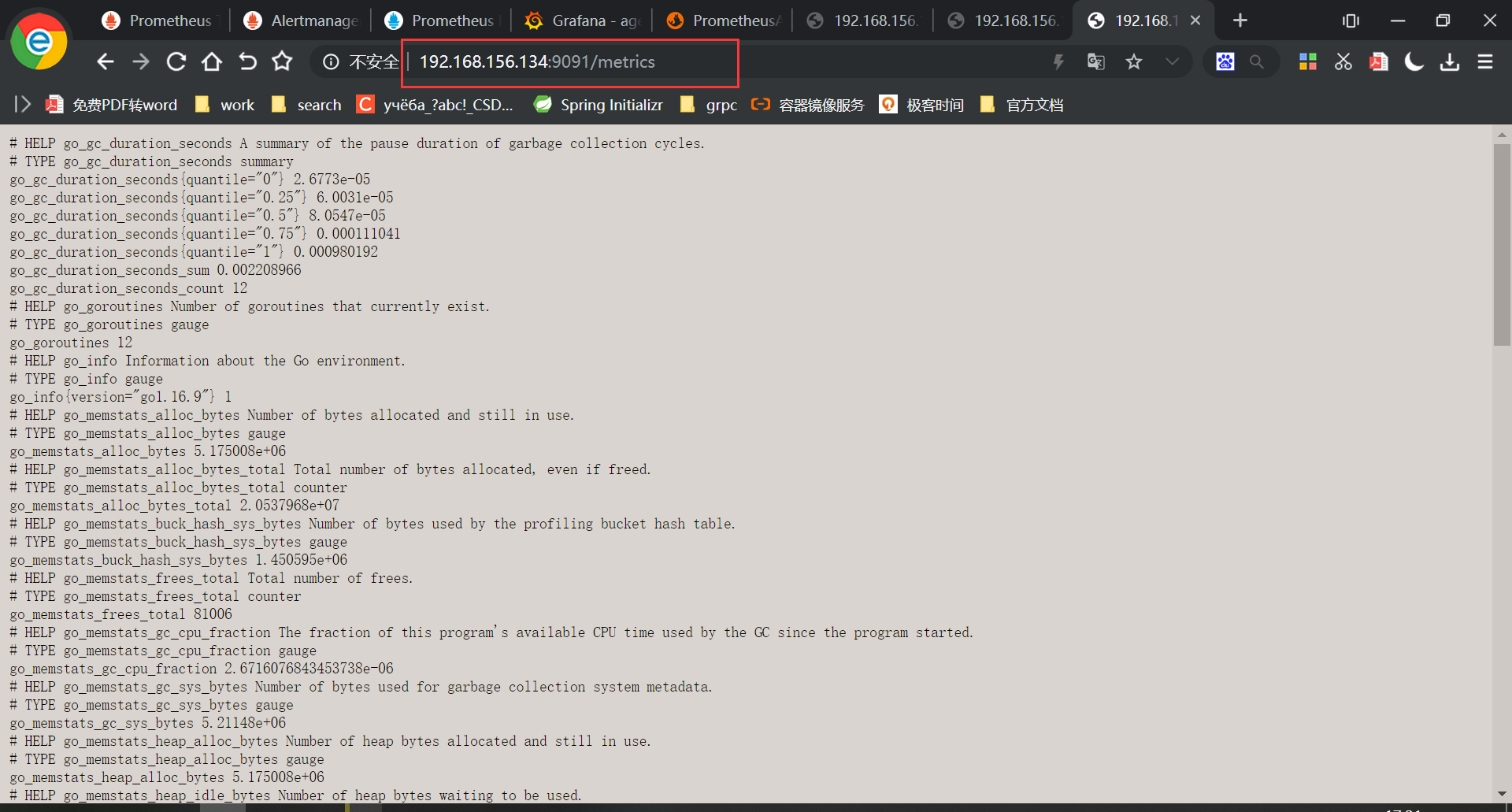Click the lightning extension icon
Screen dimensions: 1512x812
coord(1058,61)
